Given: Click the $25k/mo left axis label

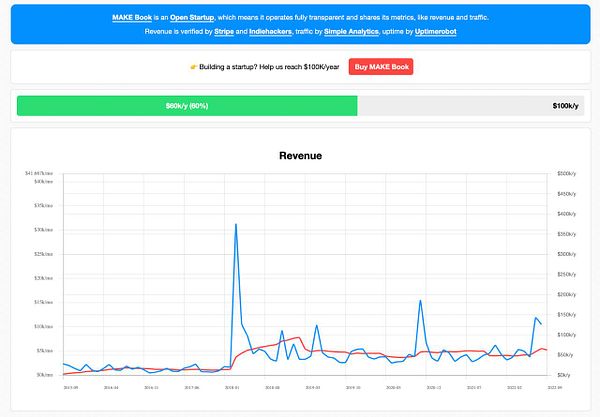Looking at the screenshot, I should tap(44, 254).
